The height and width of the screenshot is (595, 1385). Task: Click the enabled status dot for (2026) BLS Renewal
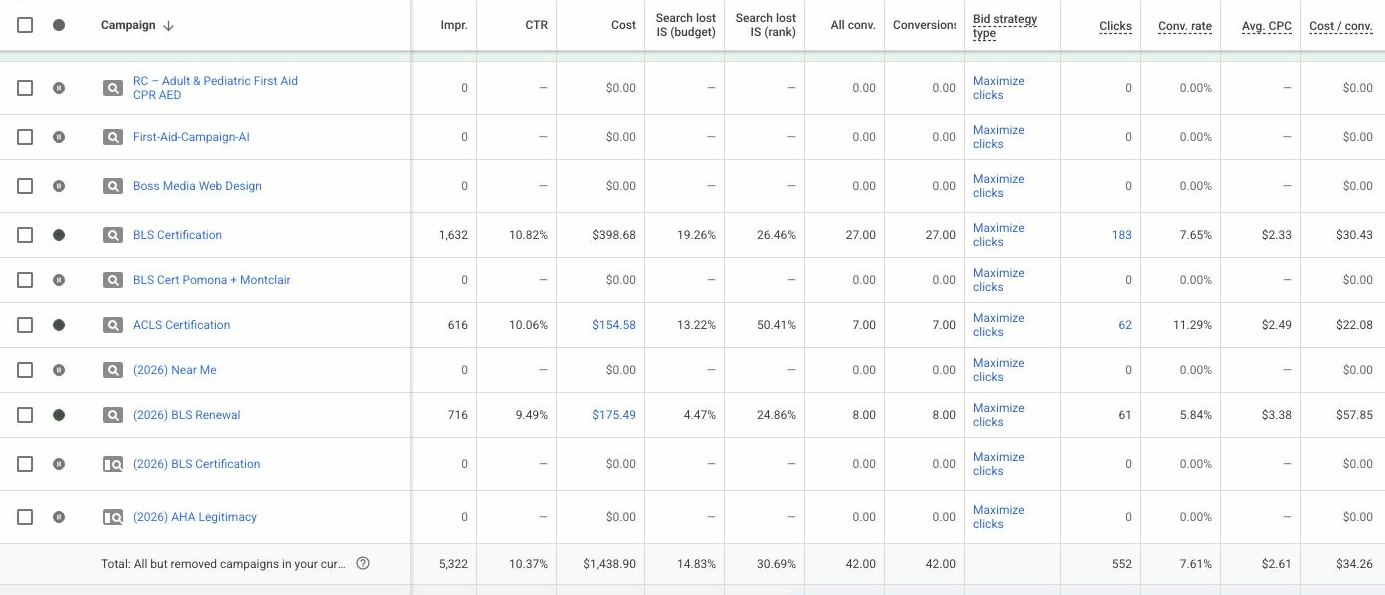click(x=59, y=415)
